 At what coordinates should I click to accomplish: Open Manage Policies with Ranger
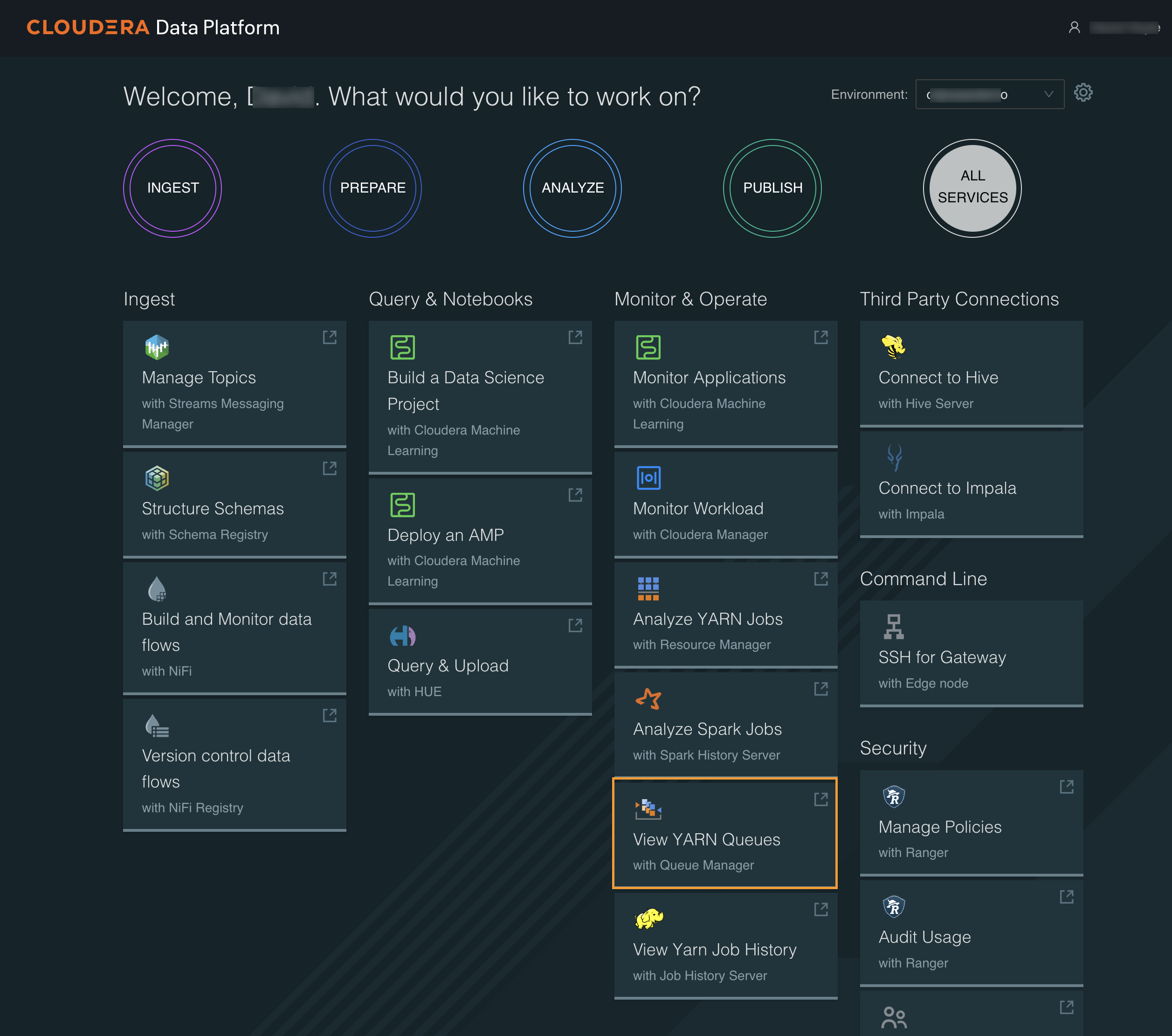(972, 823)
